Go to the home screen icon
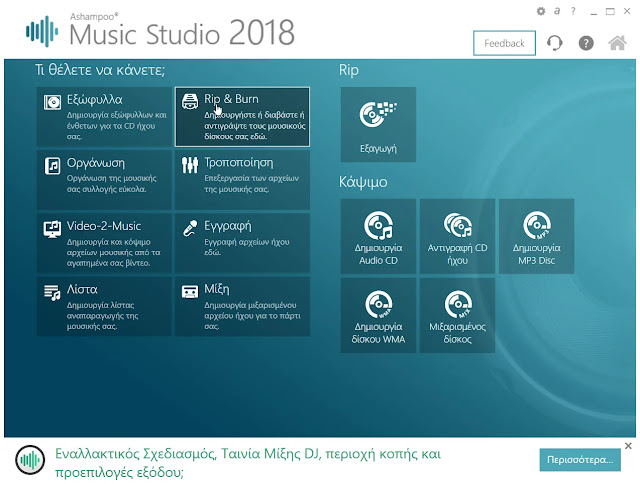The width and height of the screenshot is (640, 484). click(x=617, y=43)
